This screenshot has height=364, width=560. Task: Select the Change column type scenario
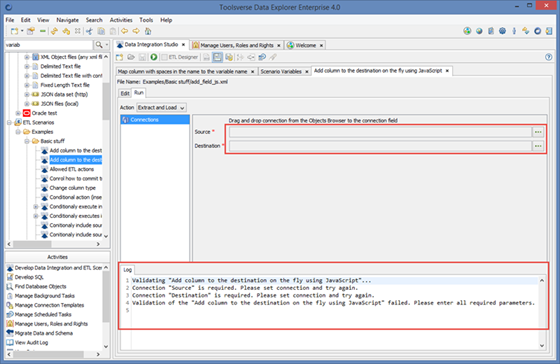click(68, 188)
